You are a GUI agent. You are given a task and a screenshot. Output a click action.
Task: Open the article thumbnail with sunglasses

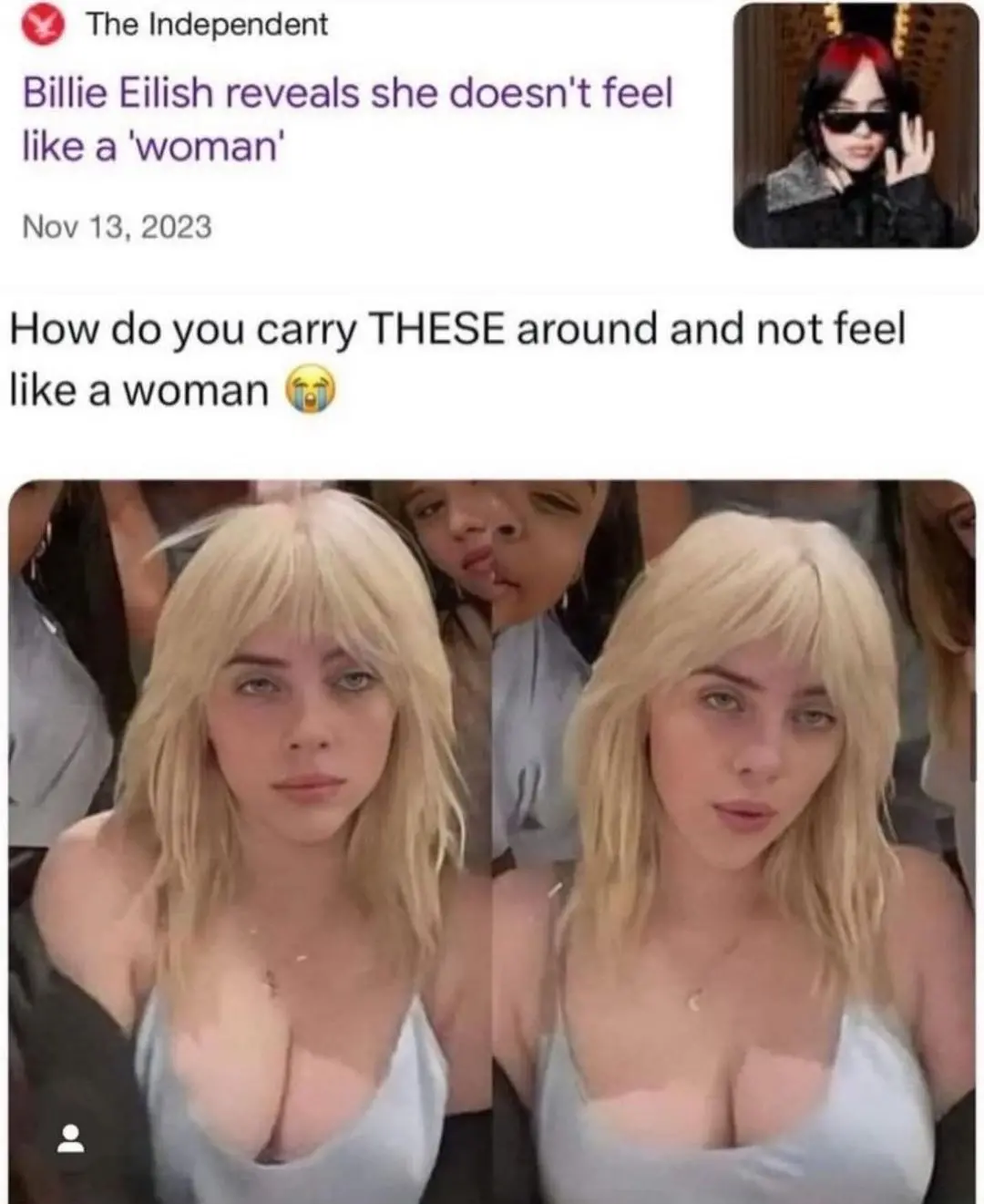coord(856,125)
